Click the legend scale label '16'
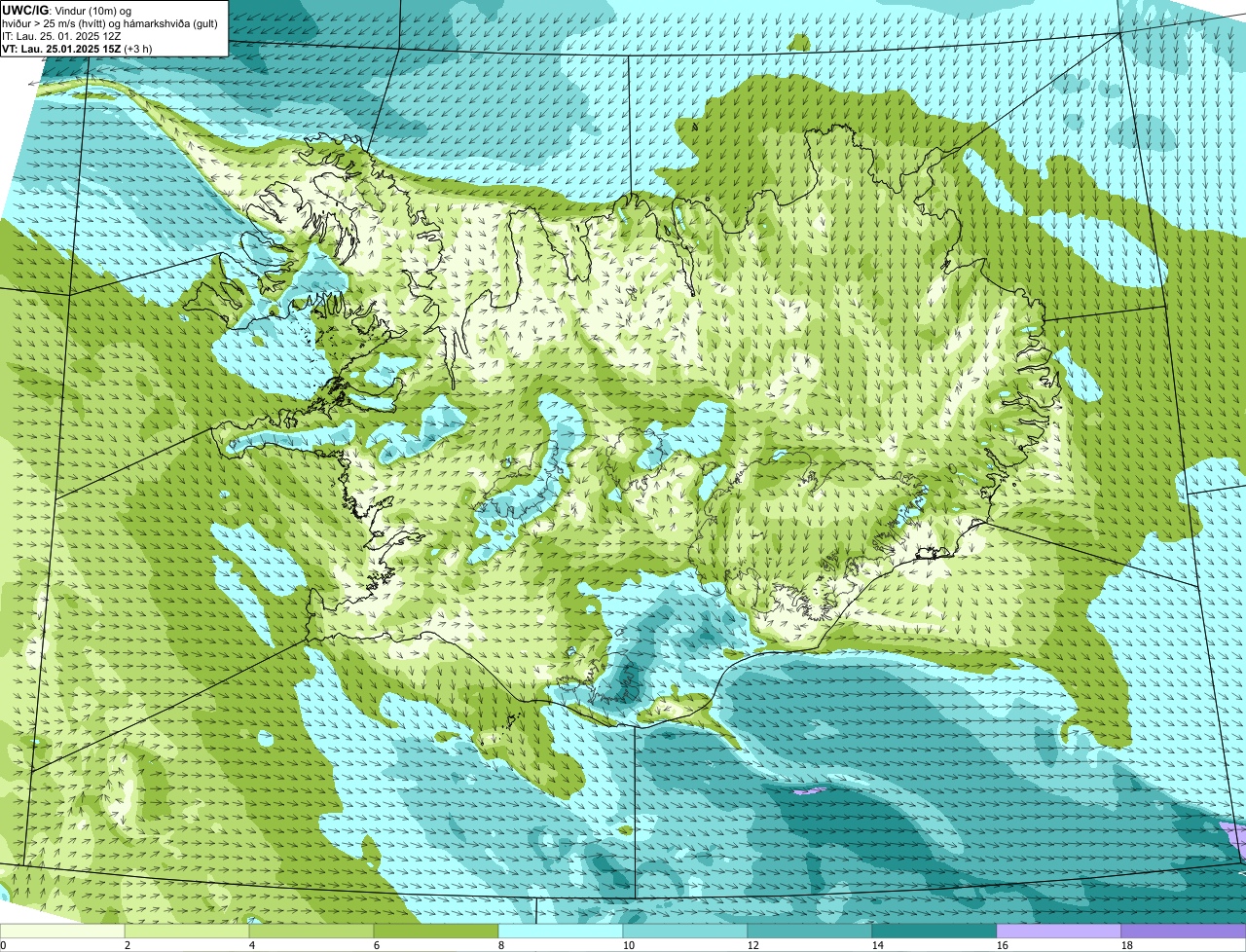This screenshot has height=952, width=1246. [x=1003, y=945]
